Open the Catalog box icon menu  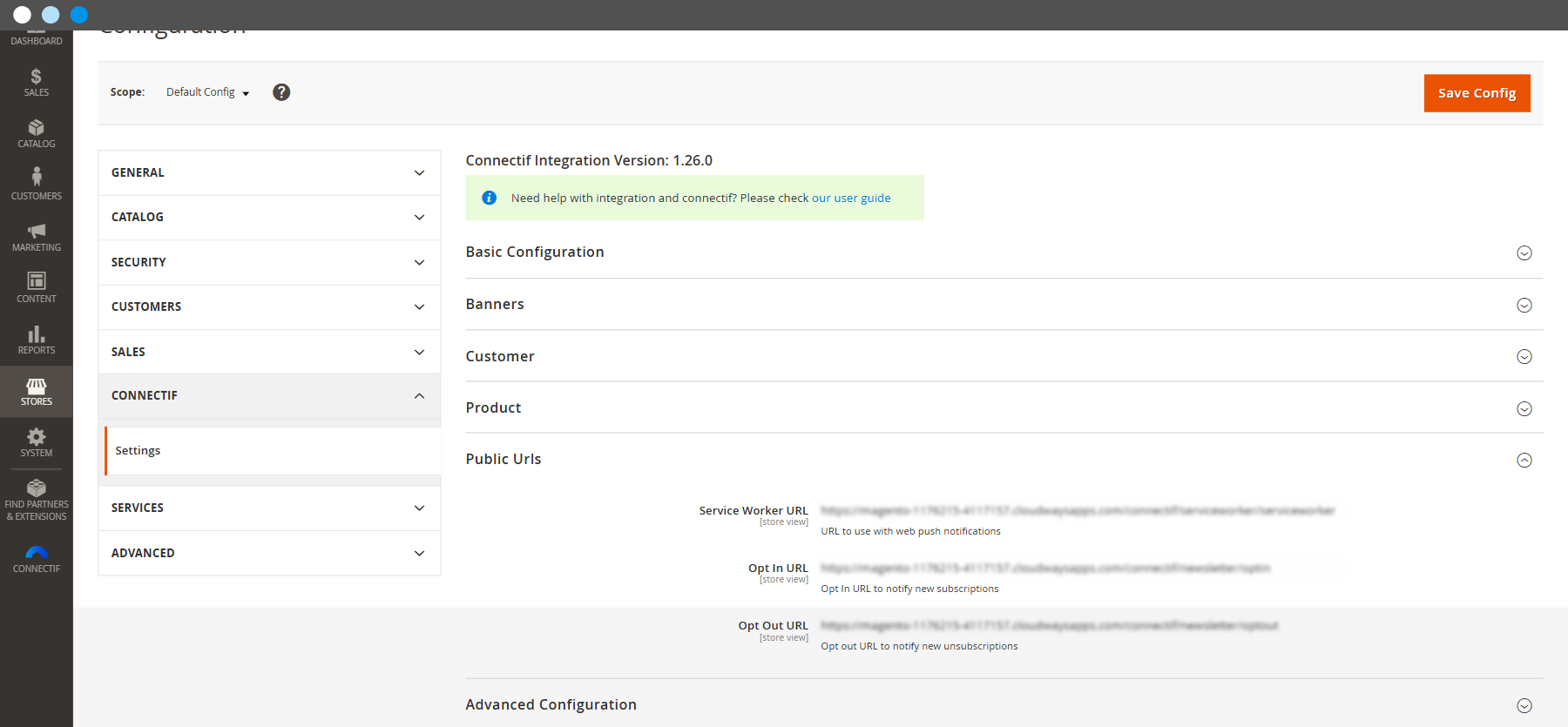click(x=37, y=133)
